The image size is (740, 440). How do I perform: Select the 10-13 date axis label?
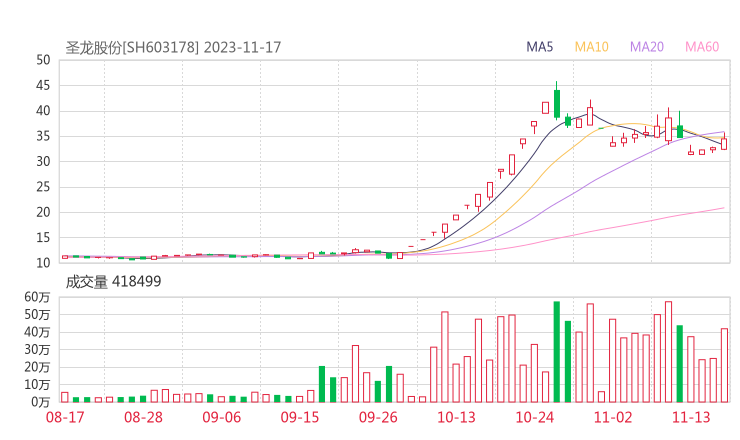tap(456, 417)
